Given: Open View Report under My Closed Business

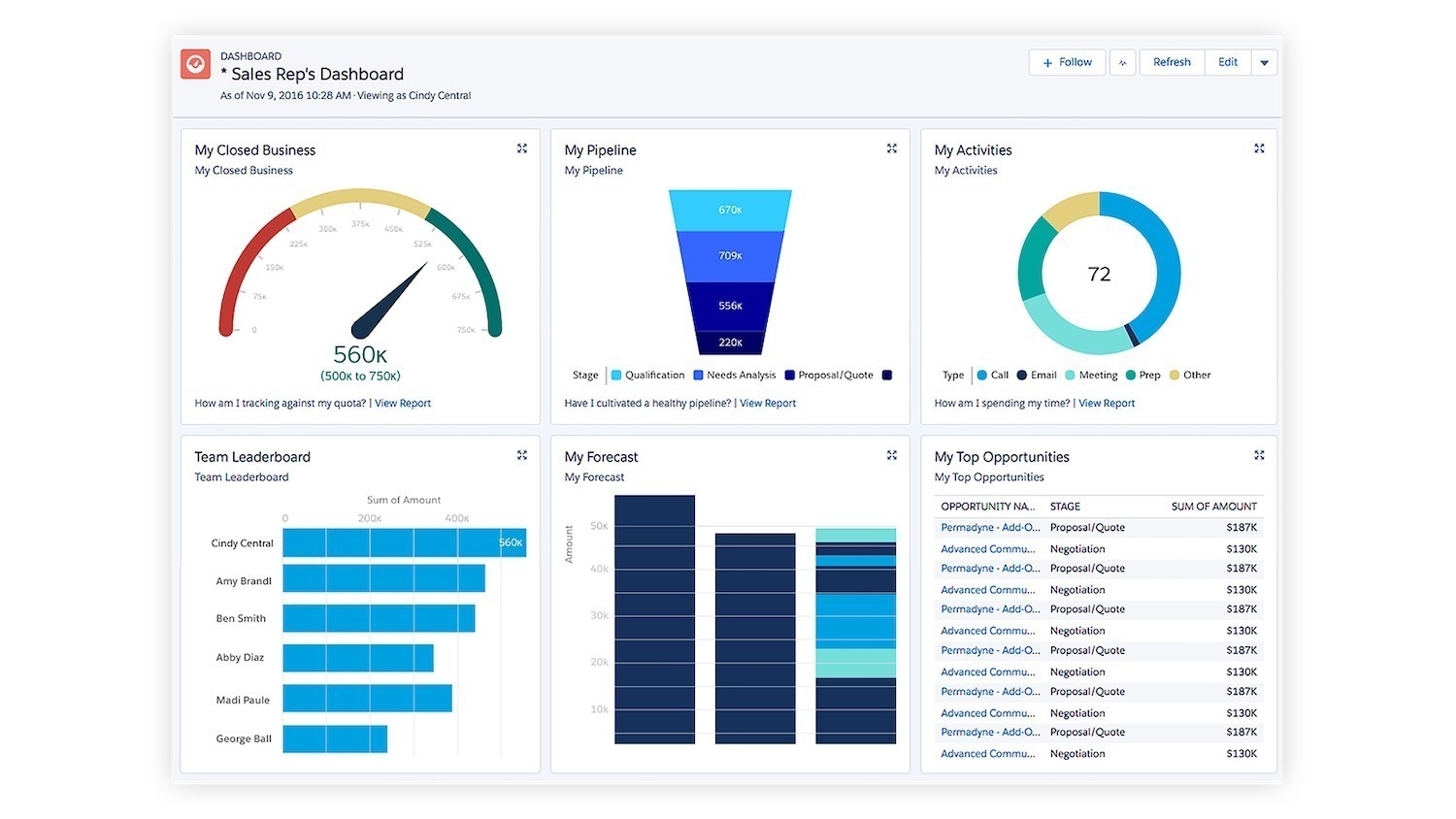Looking at the screenshot, I should pyautogui.click(x=402, y=403).
